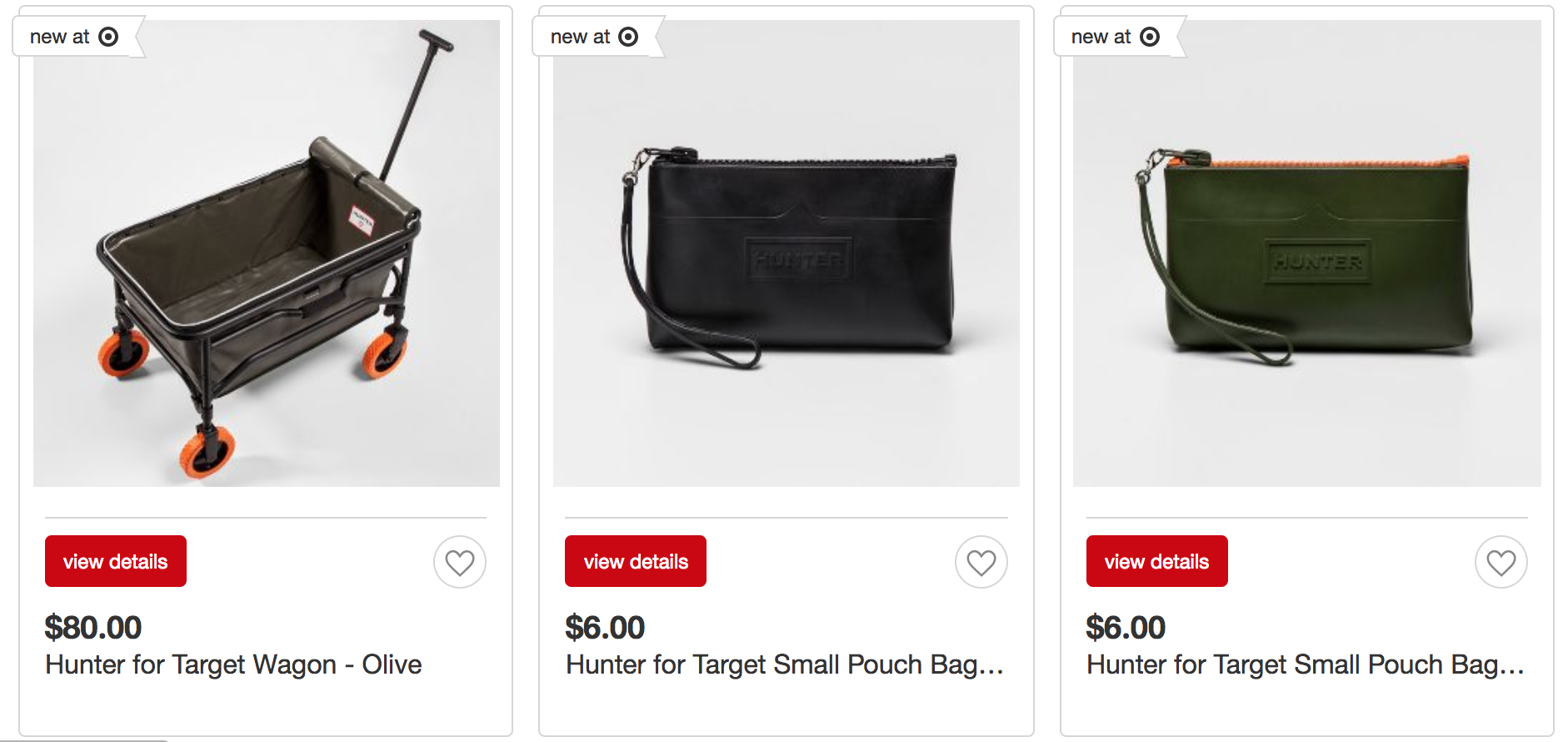
Task: Click the $6.00 price under black pouch
Action: pyautogui.click(x=605, y=627)
